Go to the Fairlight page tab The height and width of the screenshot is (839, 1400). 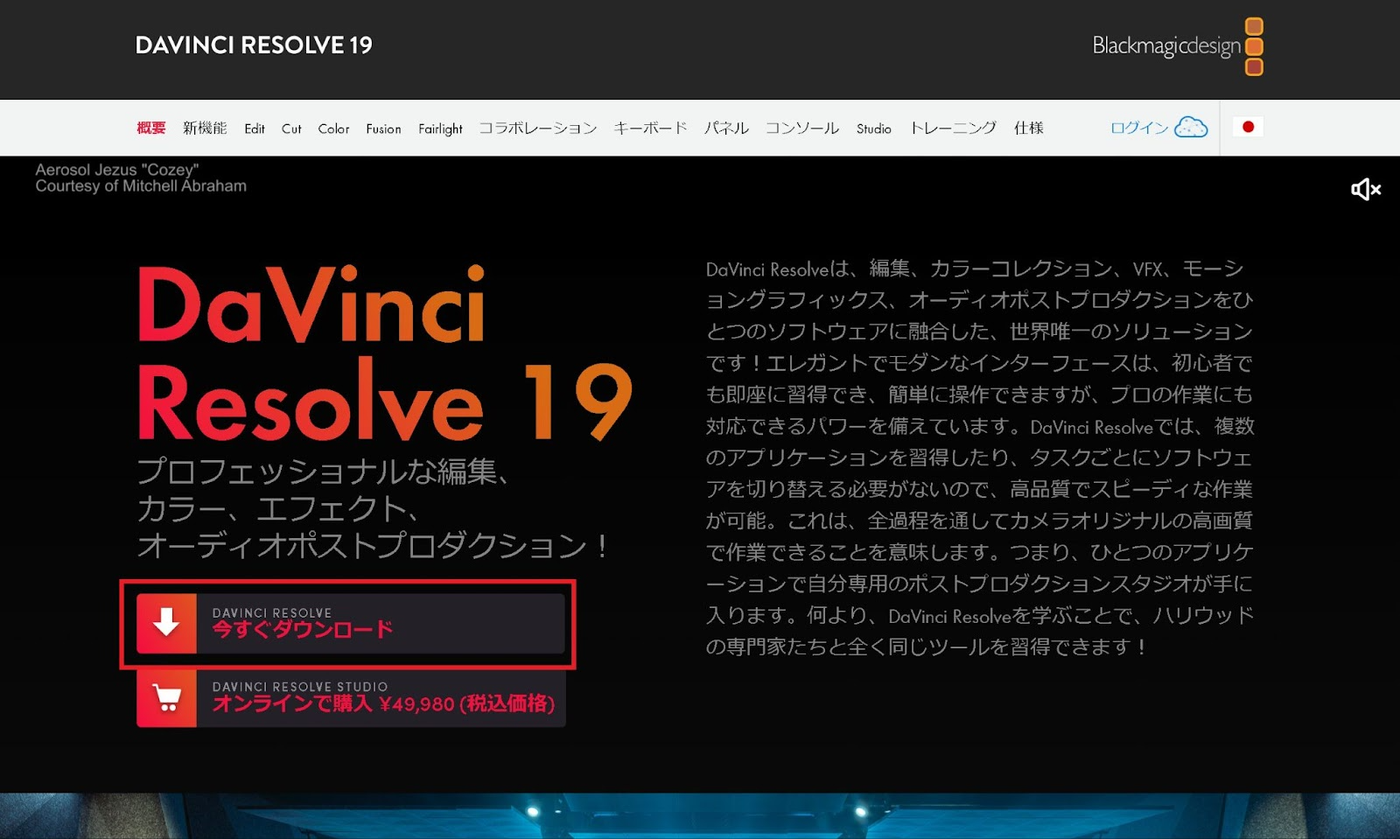pyautogui.click(x=440, y=128)
